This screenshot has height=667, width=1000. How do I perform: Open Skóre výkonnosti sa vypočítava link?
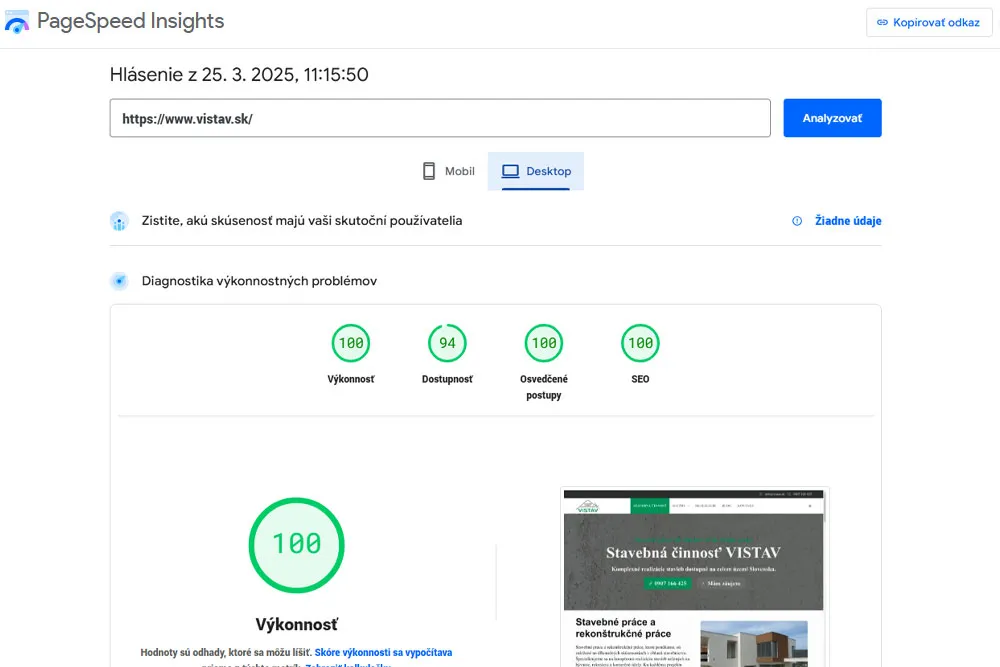pyautogui.click(x=383, y=652)
